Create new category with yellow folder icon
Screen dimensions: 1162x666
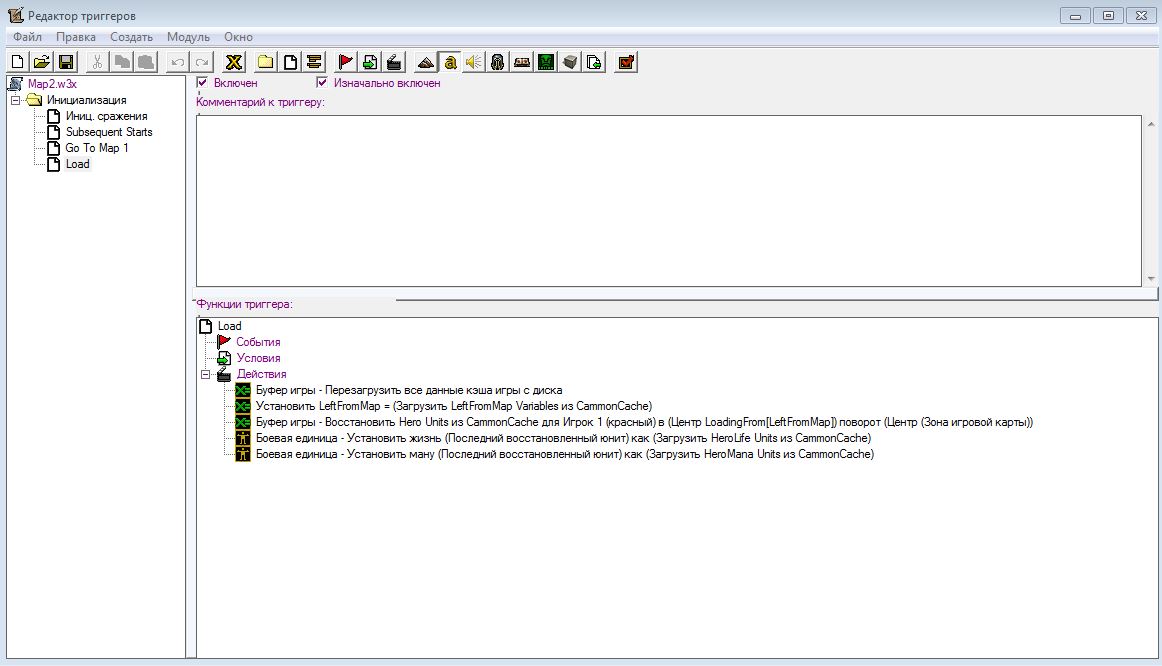point(265,62)
